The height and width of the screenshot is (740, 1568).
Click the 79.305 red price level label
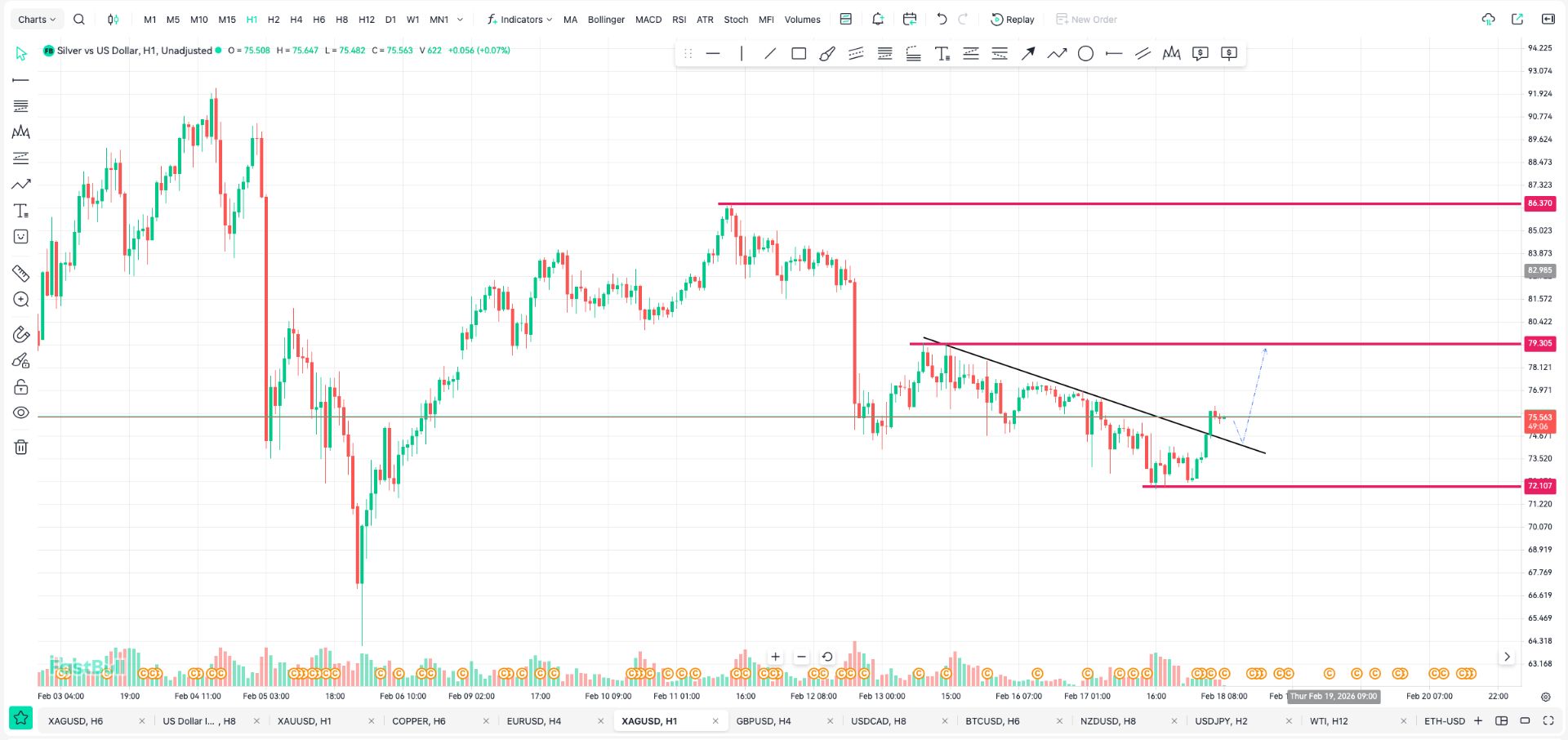coord(1539,344)
